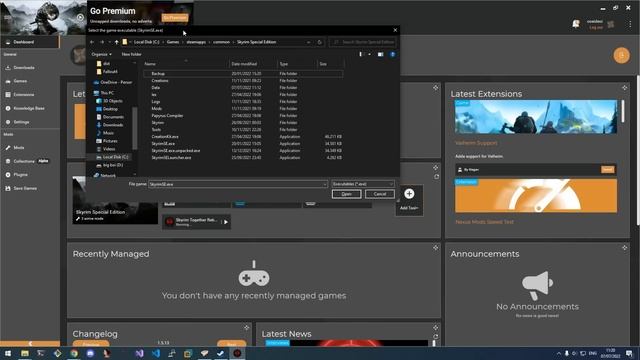640x360 pixels.
Task: Click the Add Tool plus icon
Action: [409, 194]
